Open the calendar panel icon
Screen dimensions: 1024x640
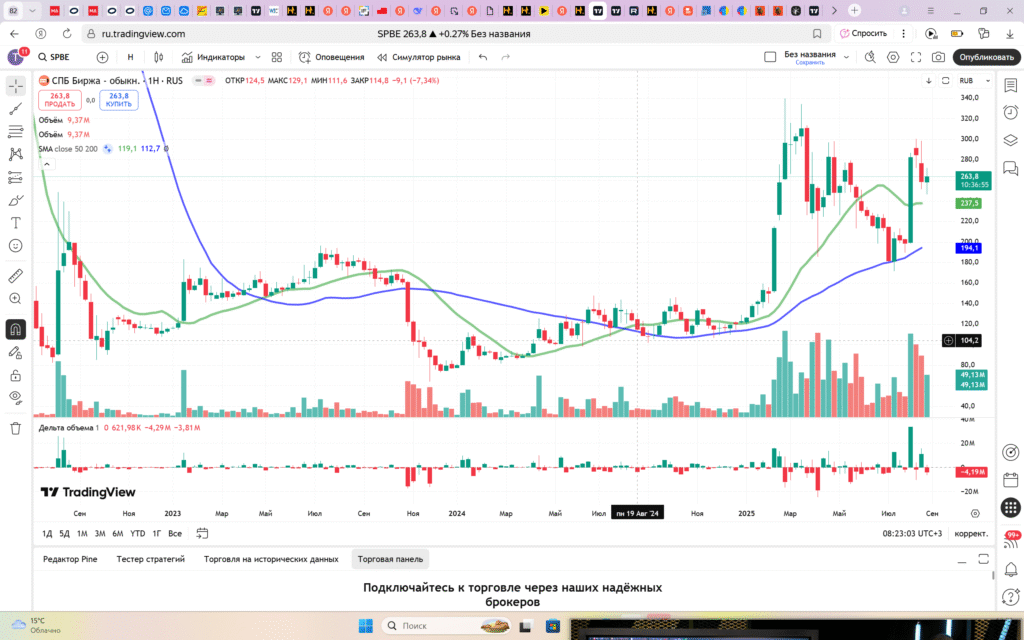tap(1010, 480)
